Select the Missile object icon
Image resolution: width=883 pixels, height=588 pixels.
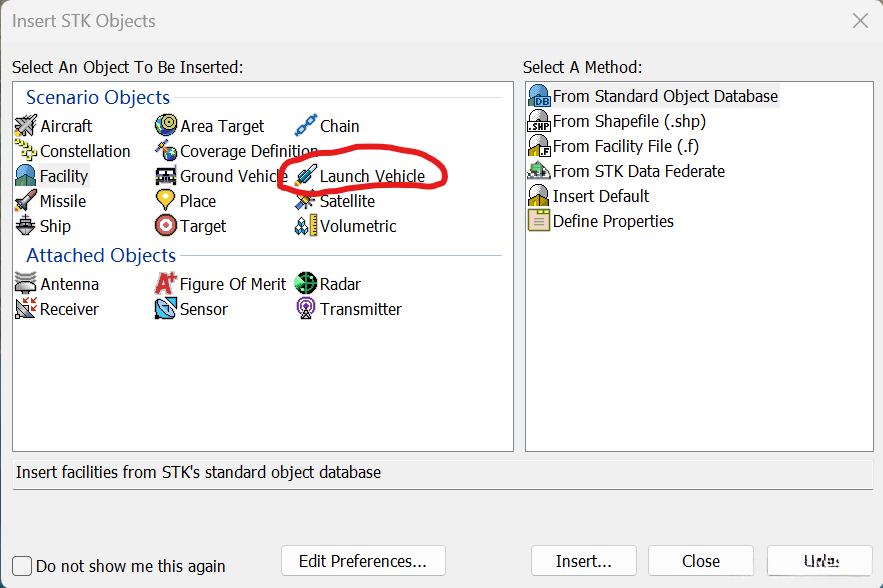[x=26, y=201]
